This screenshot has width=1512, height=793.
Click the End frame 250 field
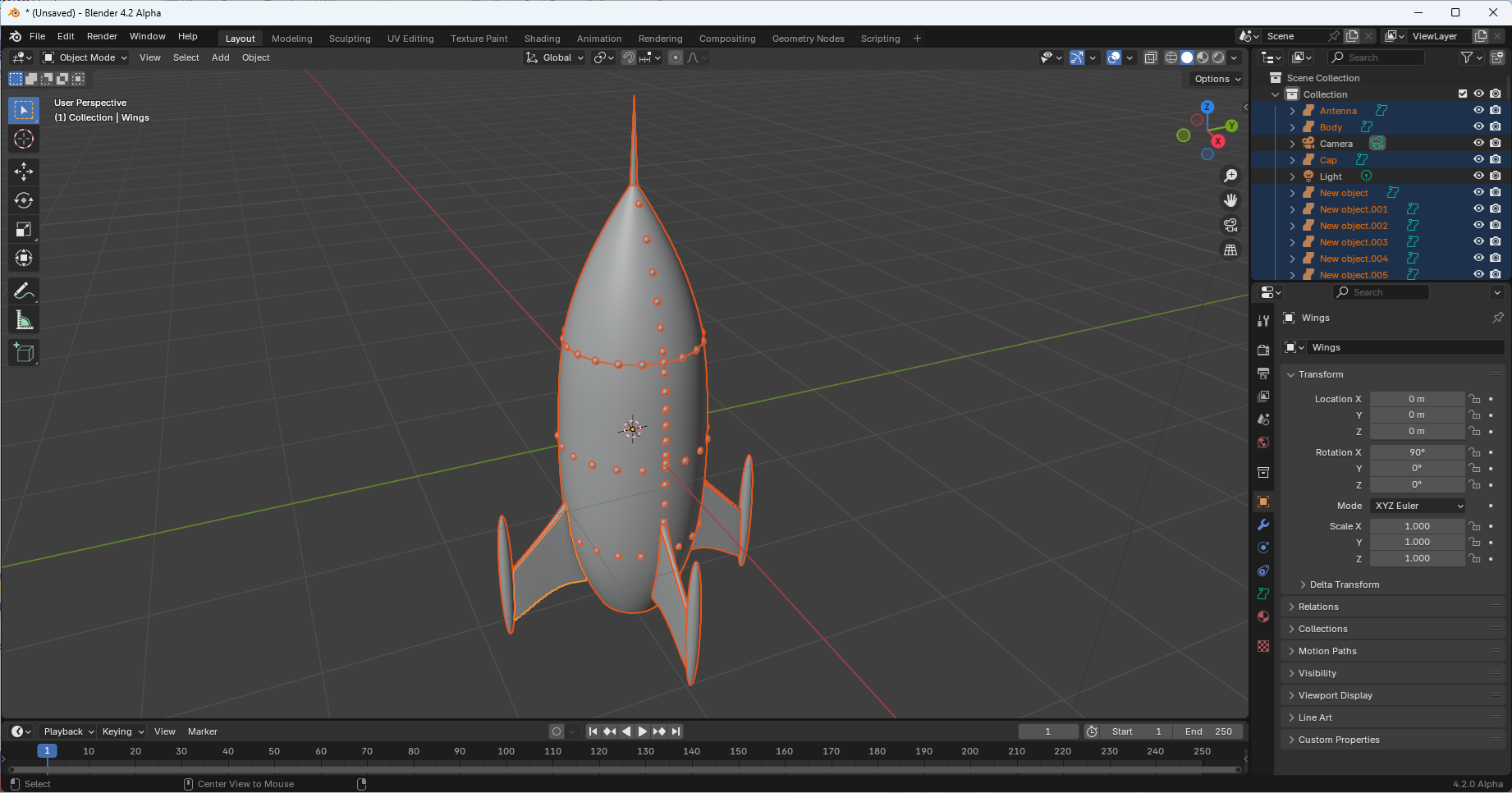[x=1208, y=731]
